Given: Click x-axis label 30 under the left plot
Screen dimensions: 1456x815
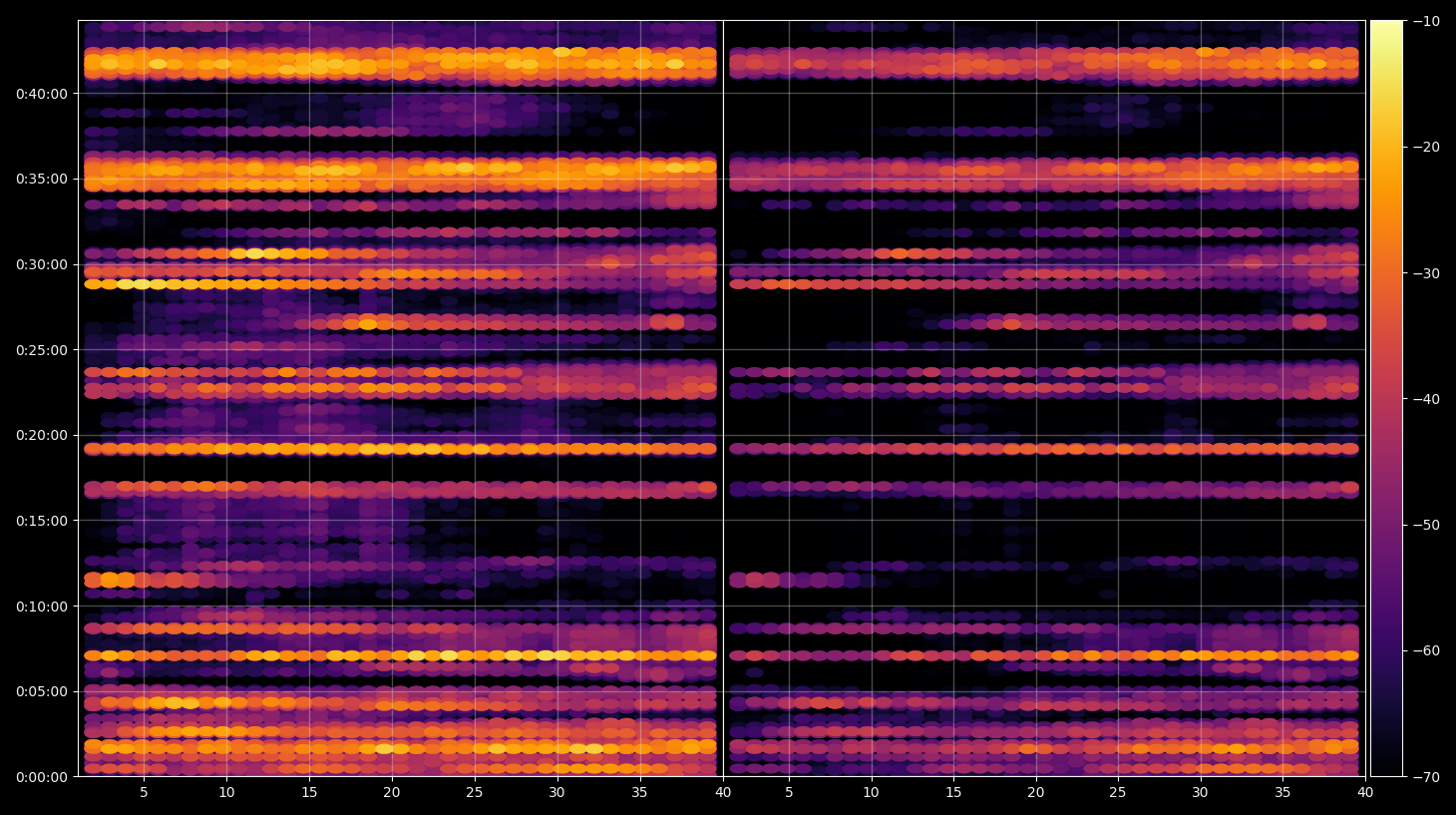Looking at the screenshot, I should tap(556, 793).
